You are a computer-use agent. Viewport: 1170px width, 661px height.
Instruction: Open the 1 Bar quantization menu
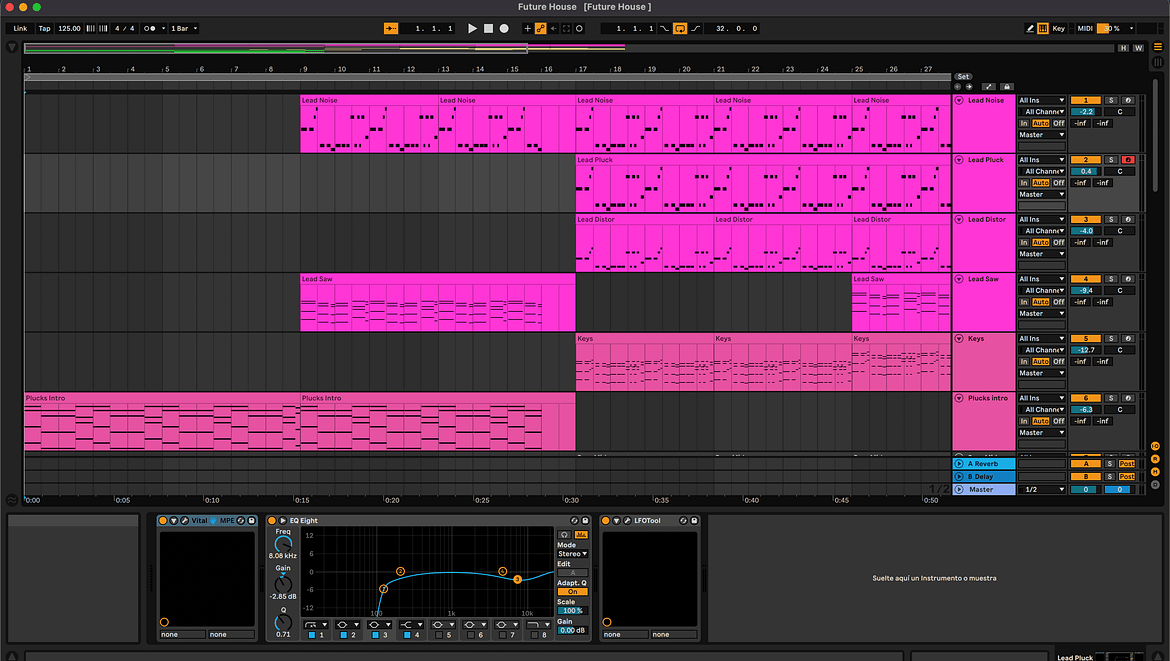184,29
